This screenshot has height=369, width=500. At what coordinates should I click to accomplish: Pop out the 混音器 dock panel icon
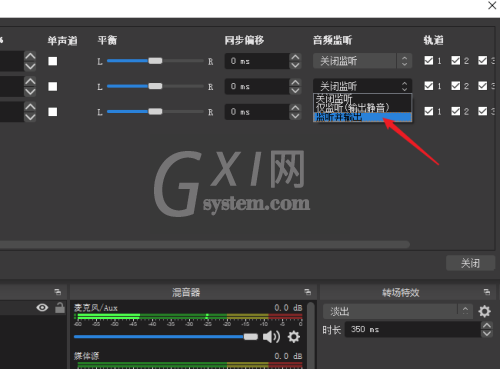[x=308, y=292]
